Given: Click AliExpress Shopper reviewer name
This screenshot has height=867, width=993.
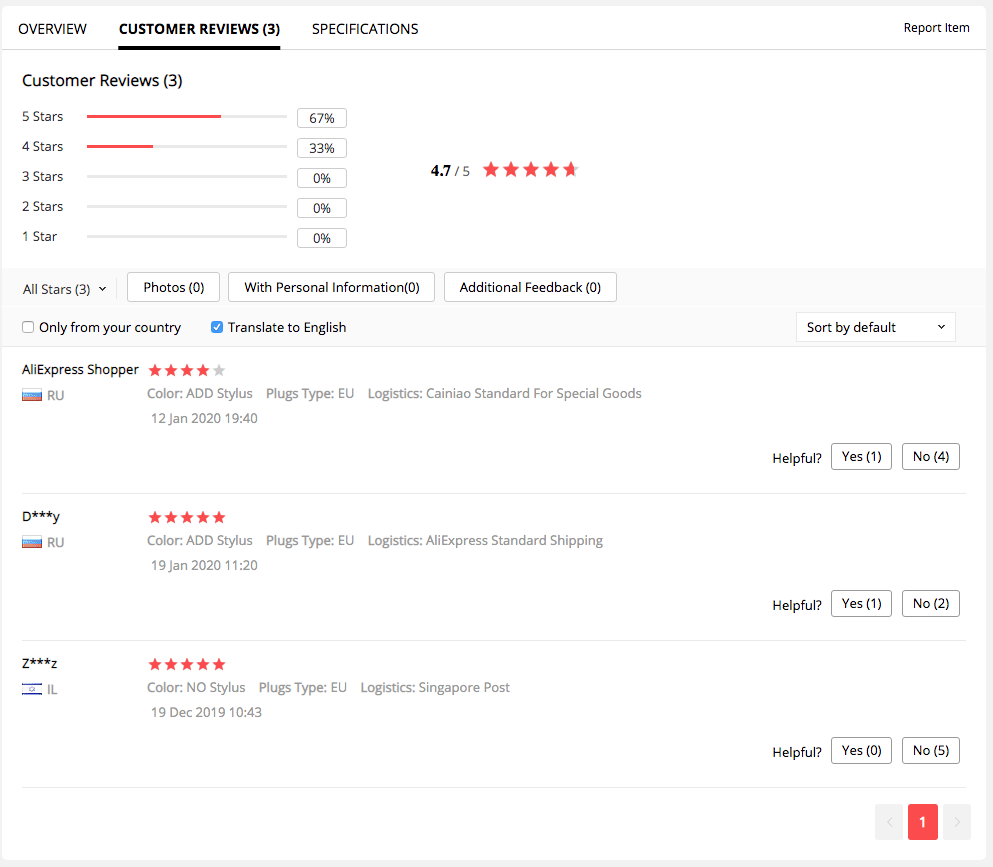Looking at the screenshot, I should (x=80, y=369).
